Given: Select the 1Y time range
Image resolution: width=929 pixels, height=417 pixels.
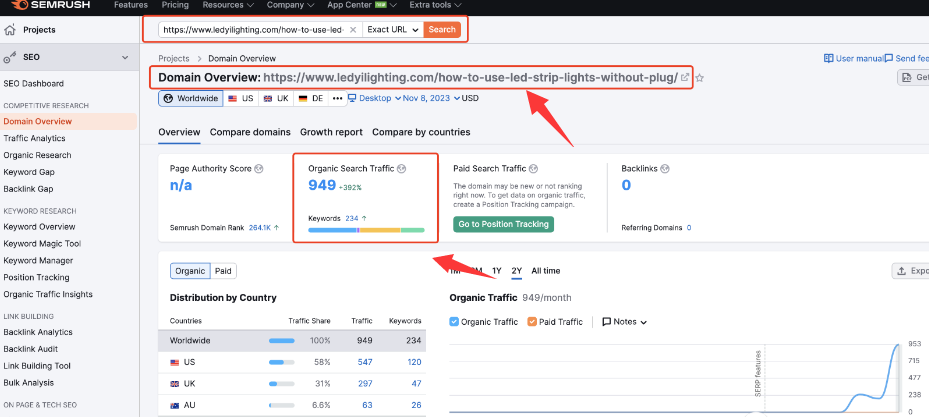Looking at the screenshot, I should point(496,271).
